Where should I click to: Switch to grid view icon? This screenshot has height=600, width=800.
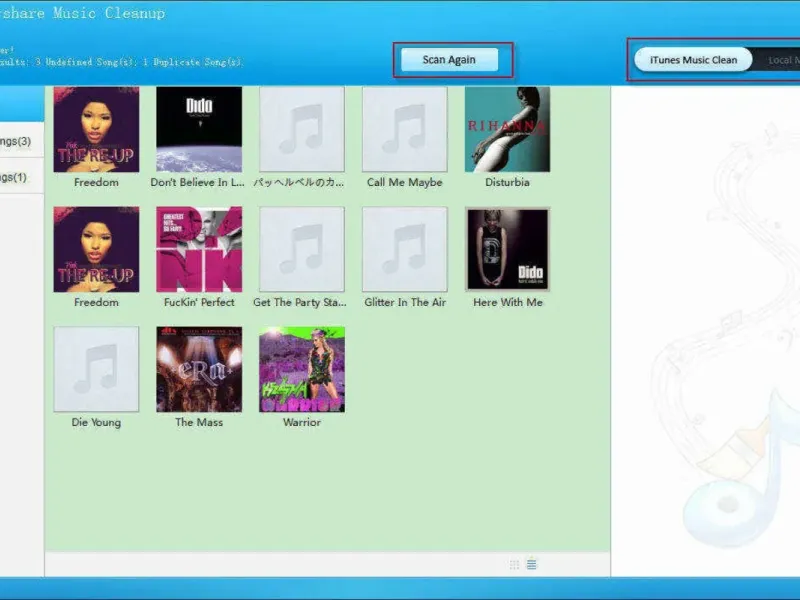514,564
